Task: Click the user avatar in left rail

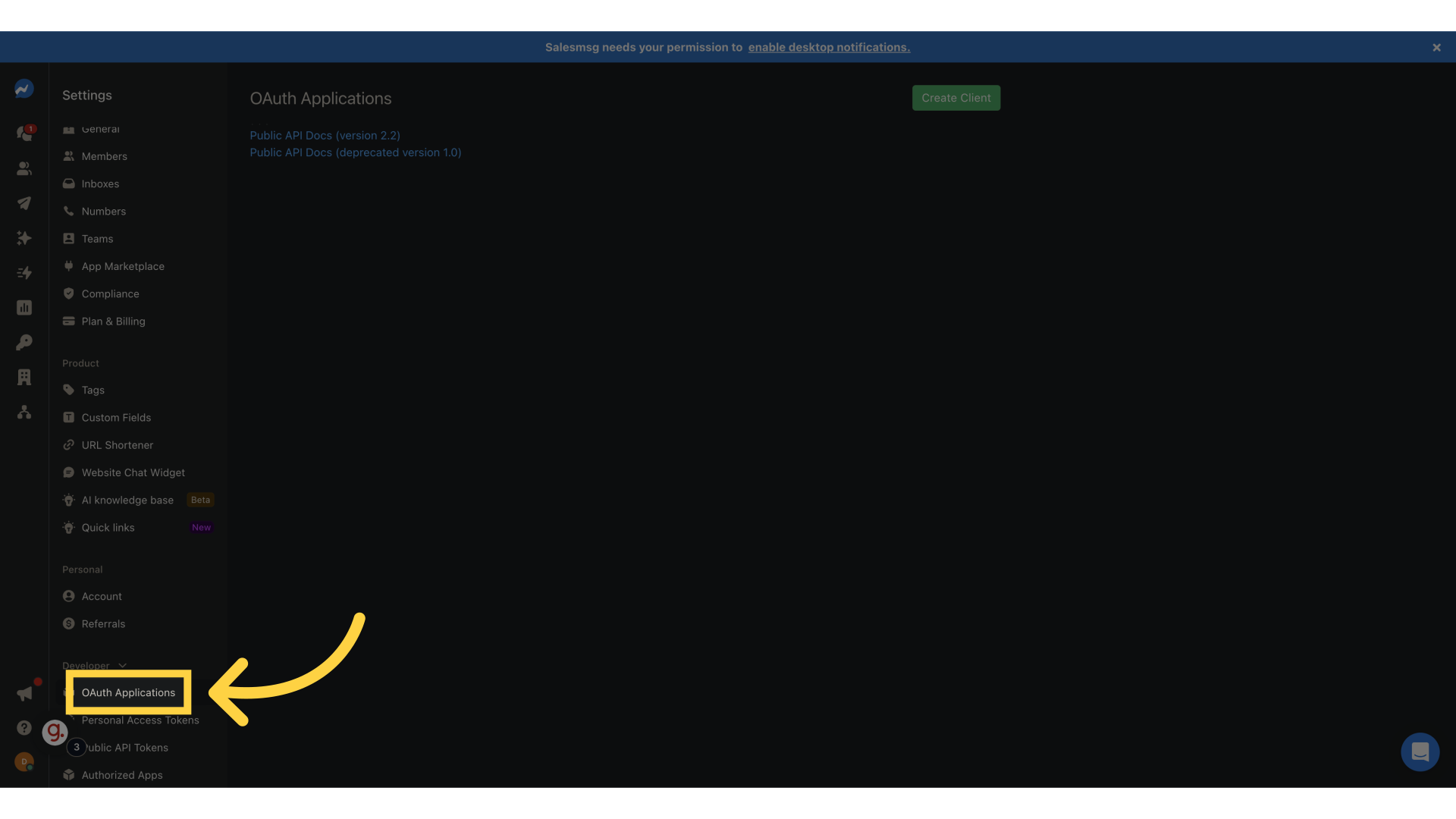Action: 24,762
